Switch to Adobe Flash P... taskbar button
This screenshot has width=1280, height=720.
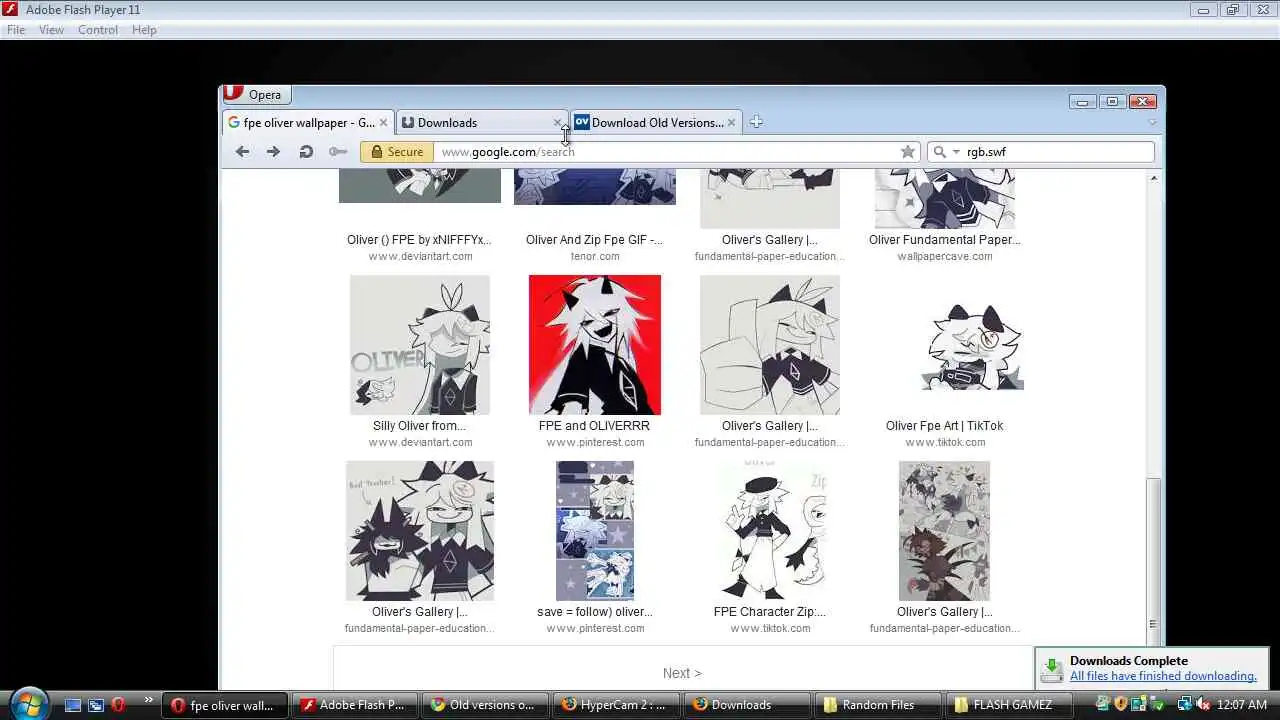pos(356,705)
